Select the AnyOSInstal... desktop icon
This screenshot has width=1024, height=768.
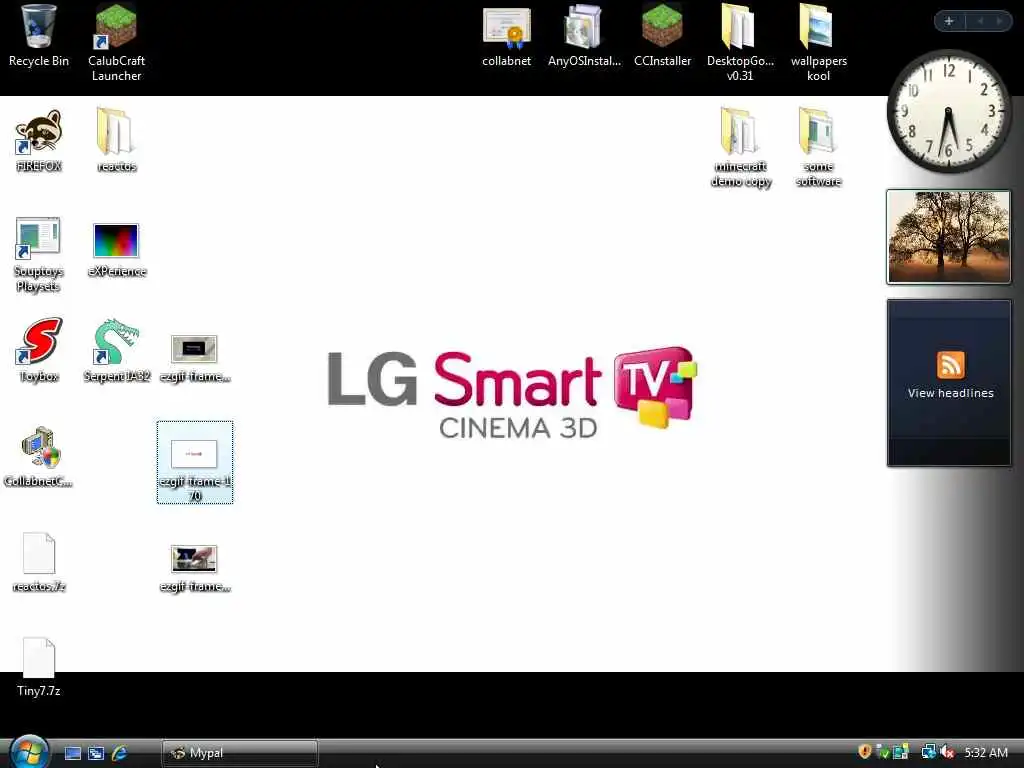tap(584, 36)
